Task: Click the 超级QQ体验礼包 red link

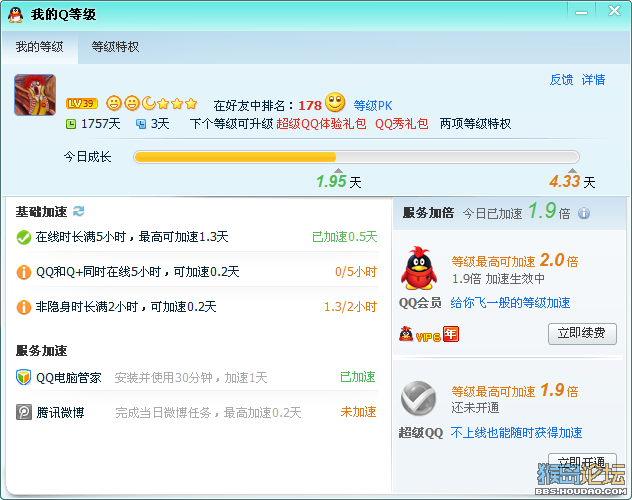Action: click(321, 124)
